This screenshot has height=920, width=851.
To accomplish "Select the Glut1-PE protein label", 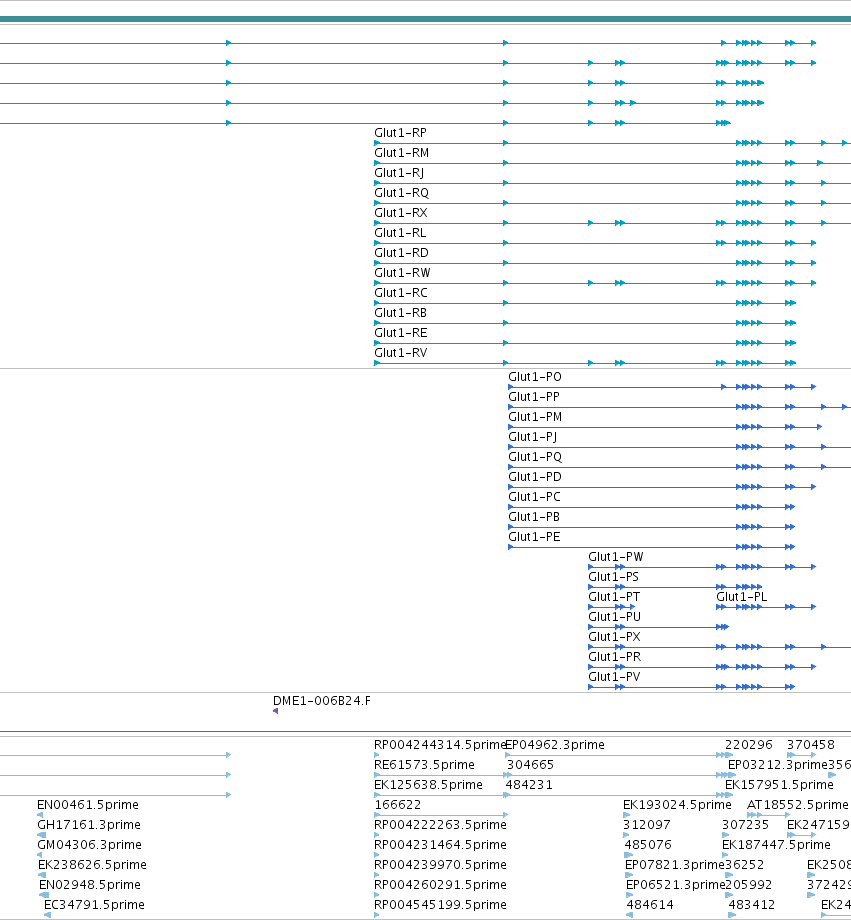I will click(534, 536).
